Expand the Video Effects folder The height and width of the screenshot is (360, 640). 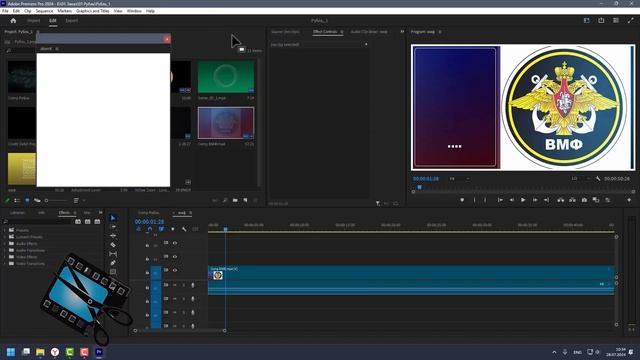coord(5,257)
